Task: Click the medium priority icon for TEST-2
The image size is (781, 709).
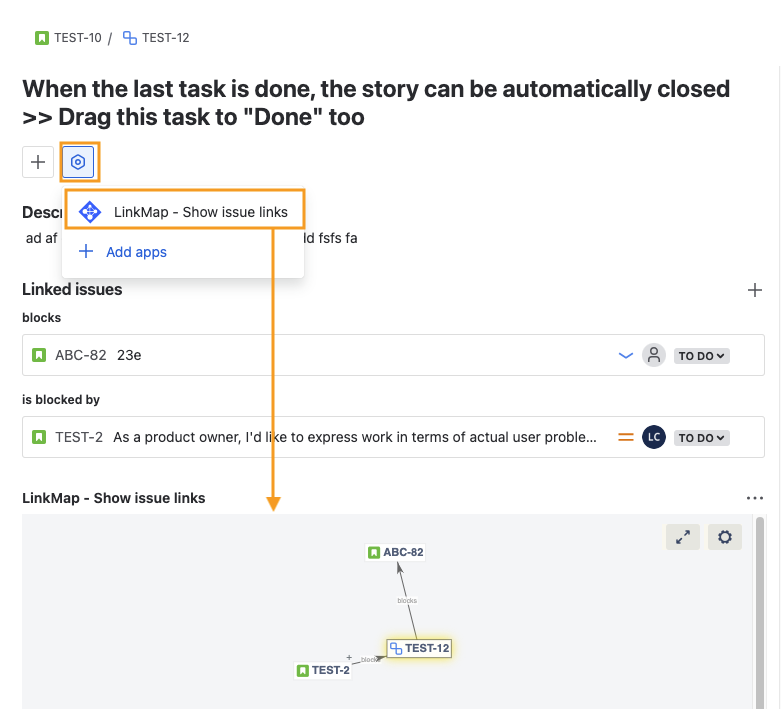Action: [626, 437]
